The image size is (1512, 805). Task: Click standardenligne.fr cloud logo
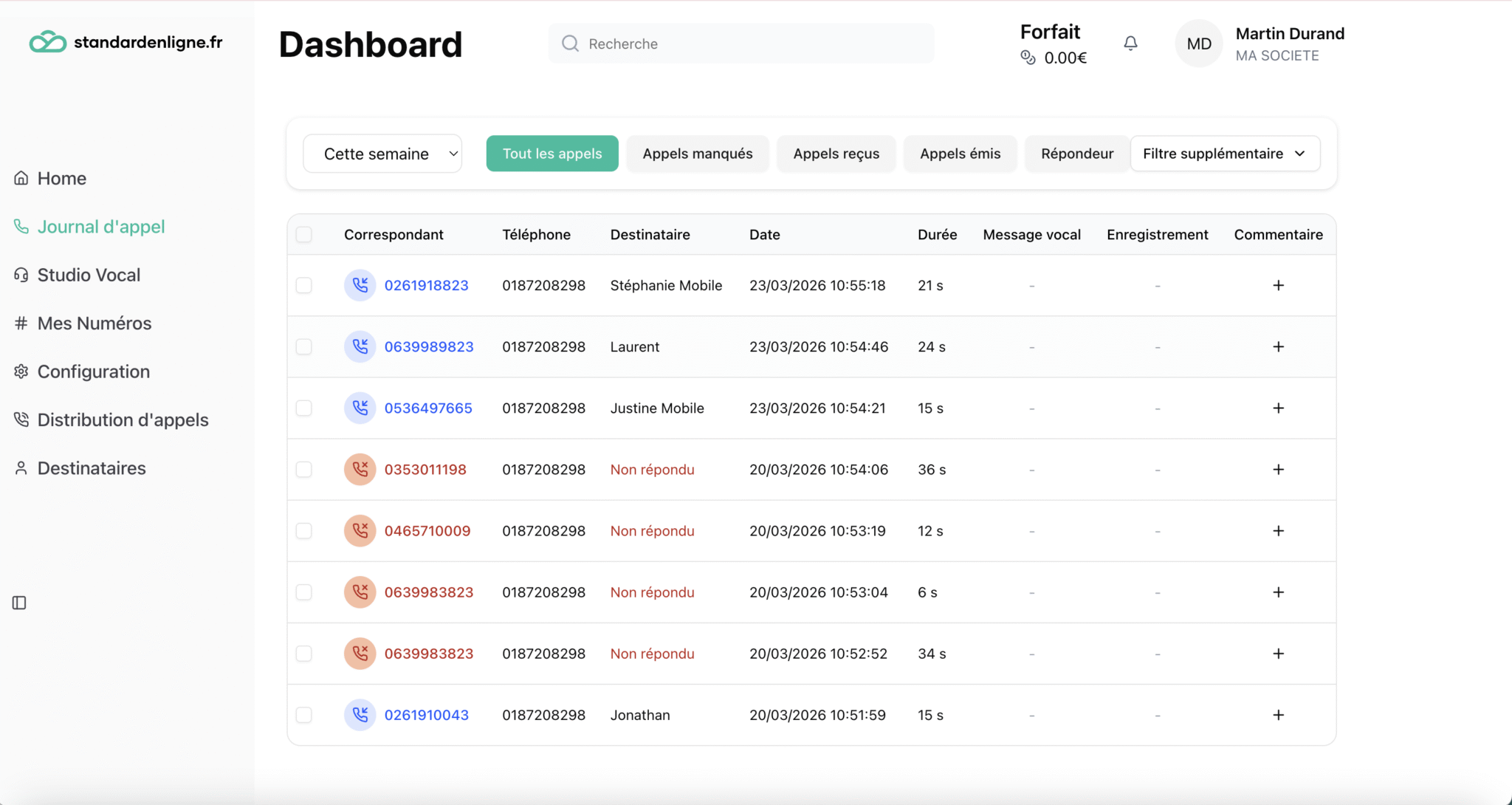pos(48,42)
